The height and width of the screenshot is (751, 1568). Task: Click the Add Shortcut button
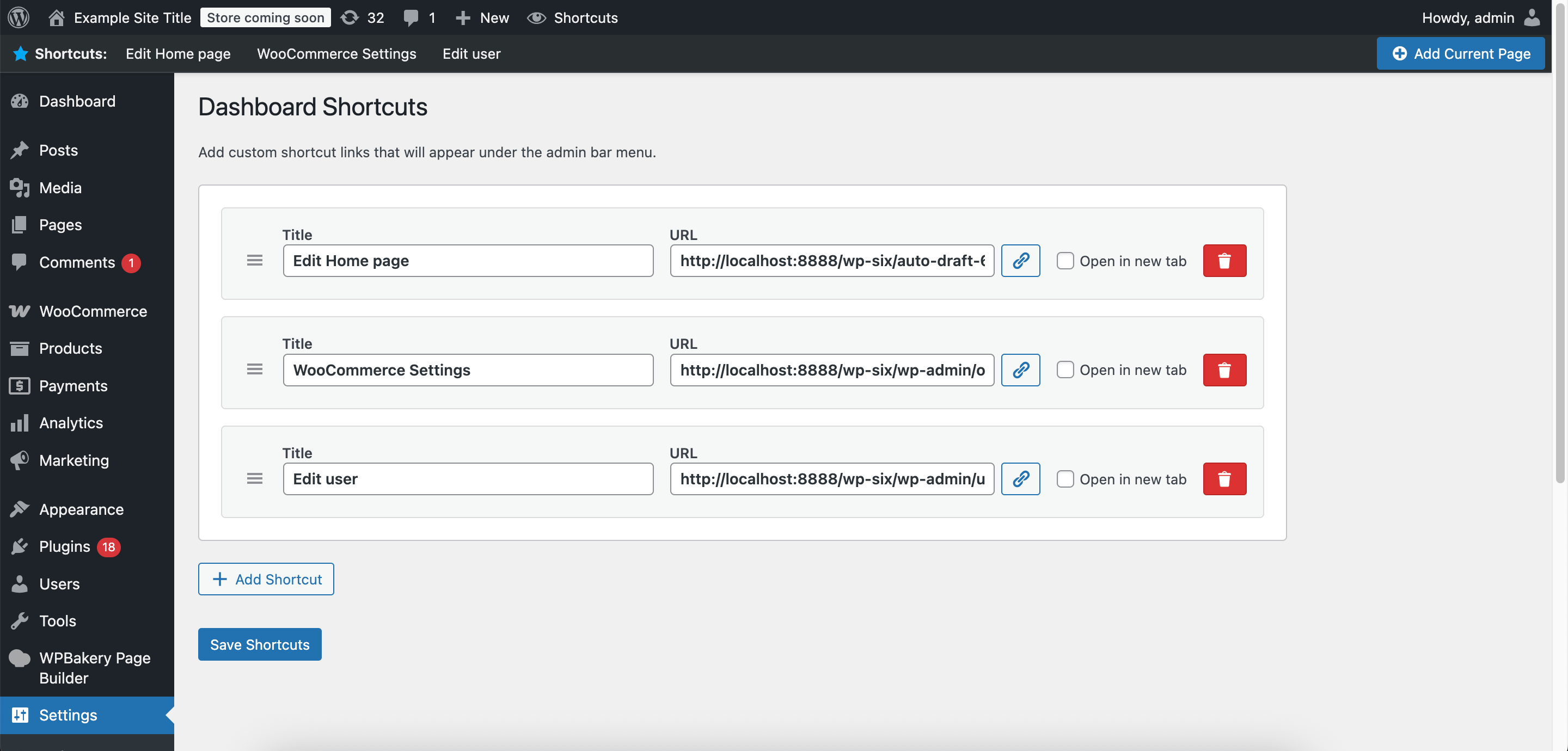tap(265, 579)
